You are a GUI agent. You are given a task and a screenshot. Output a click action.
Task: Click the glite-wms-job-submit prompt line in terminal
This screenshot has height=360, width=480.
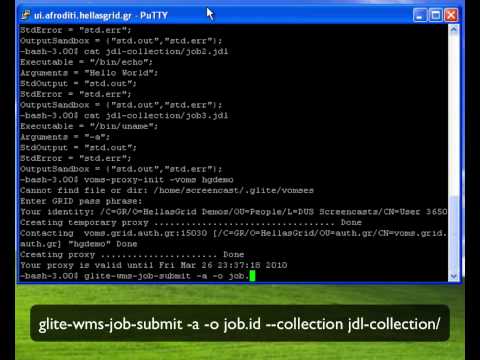138,276
